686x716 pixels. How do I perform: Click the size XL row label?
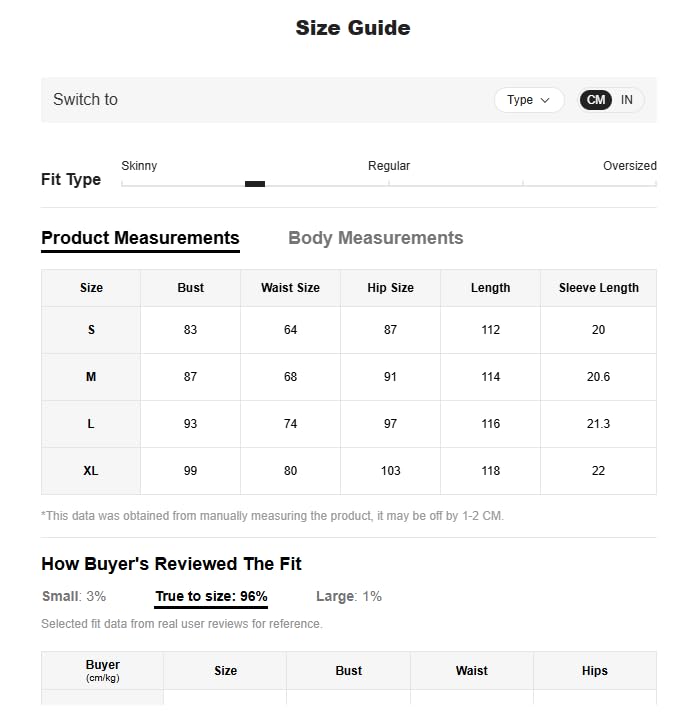point(91,471)
